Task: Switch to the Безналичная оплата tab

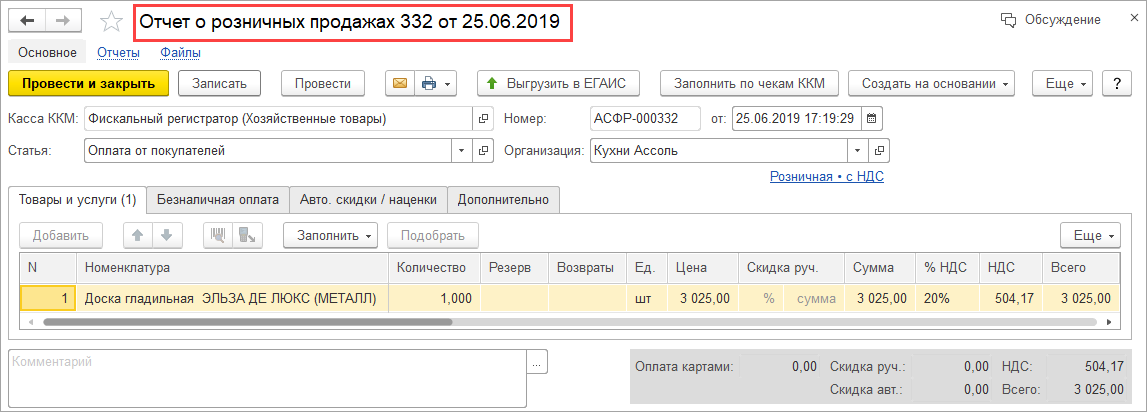Action: [218, 199]
